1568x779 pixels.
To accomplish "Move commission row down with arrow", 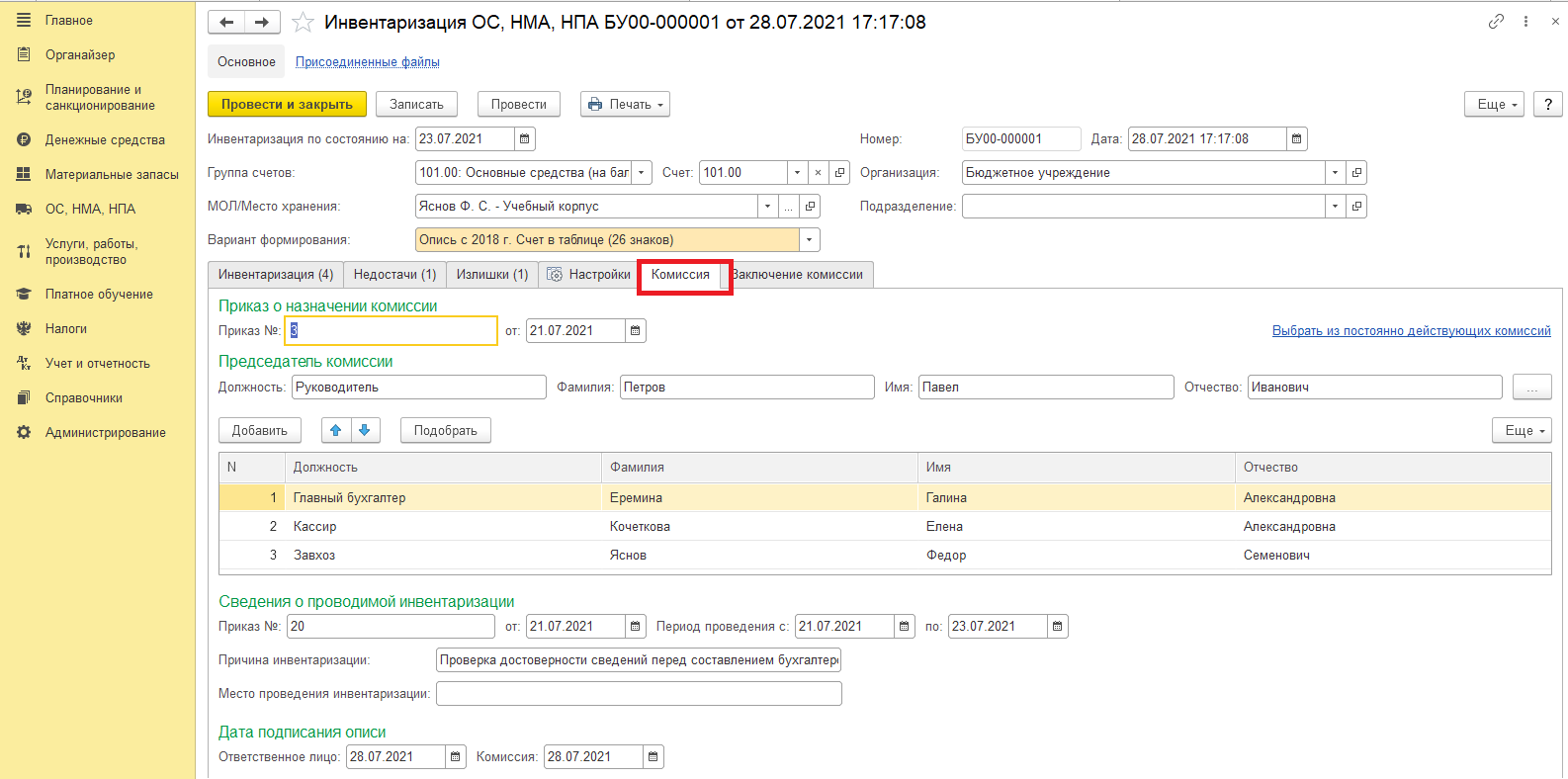I will click(364, 430).
